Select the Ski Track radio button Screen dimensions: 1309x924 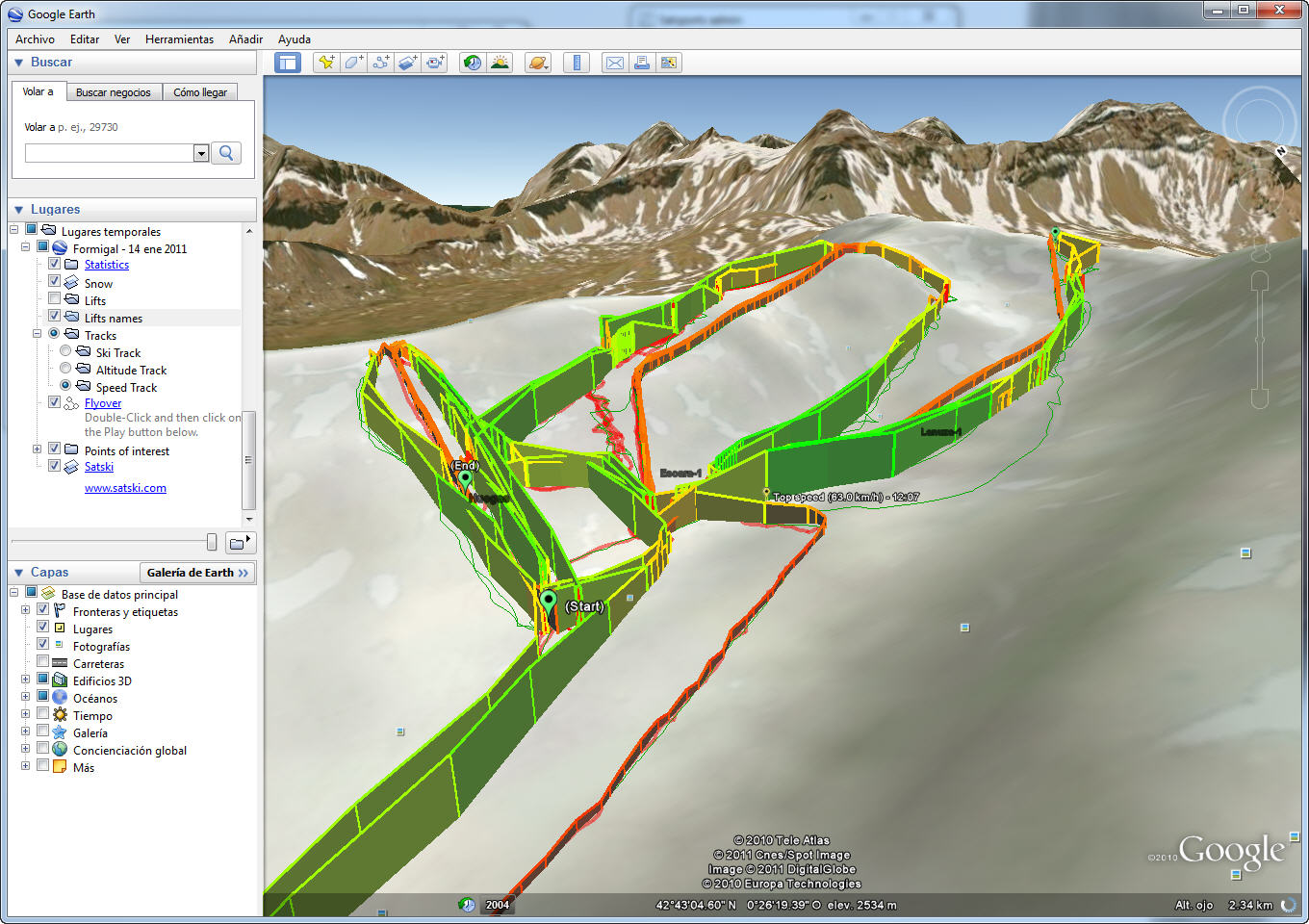click(65, 350)
